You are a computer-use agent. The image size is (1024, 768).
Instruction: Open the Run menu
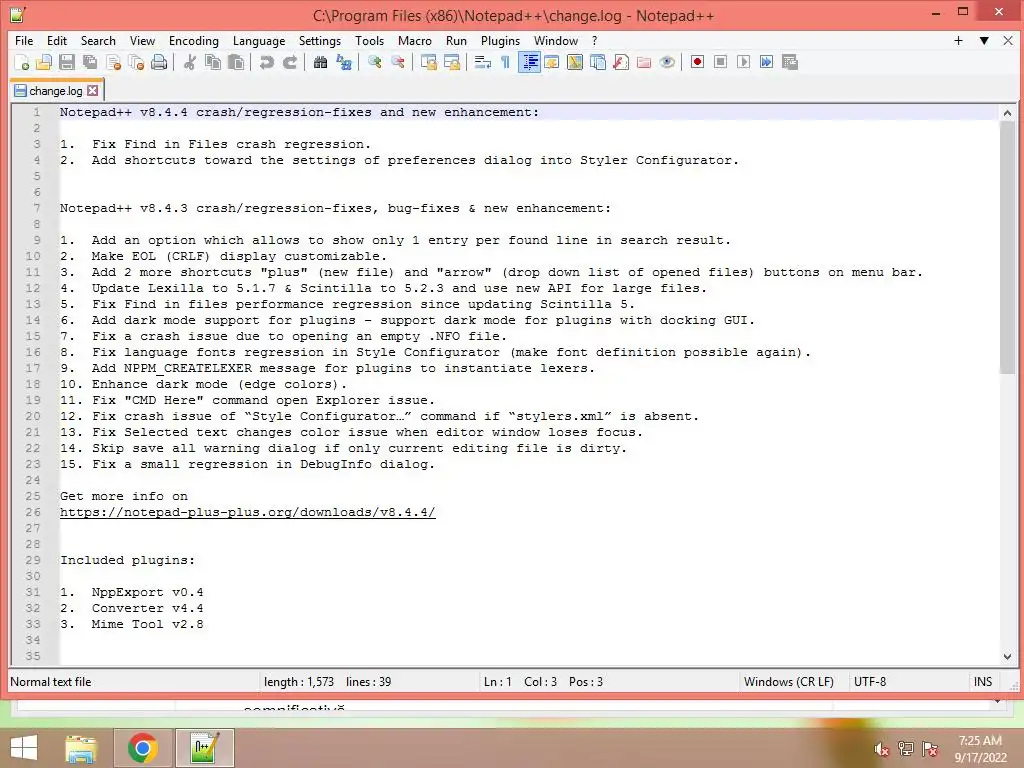(x=456, y=40)
